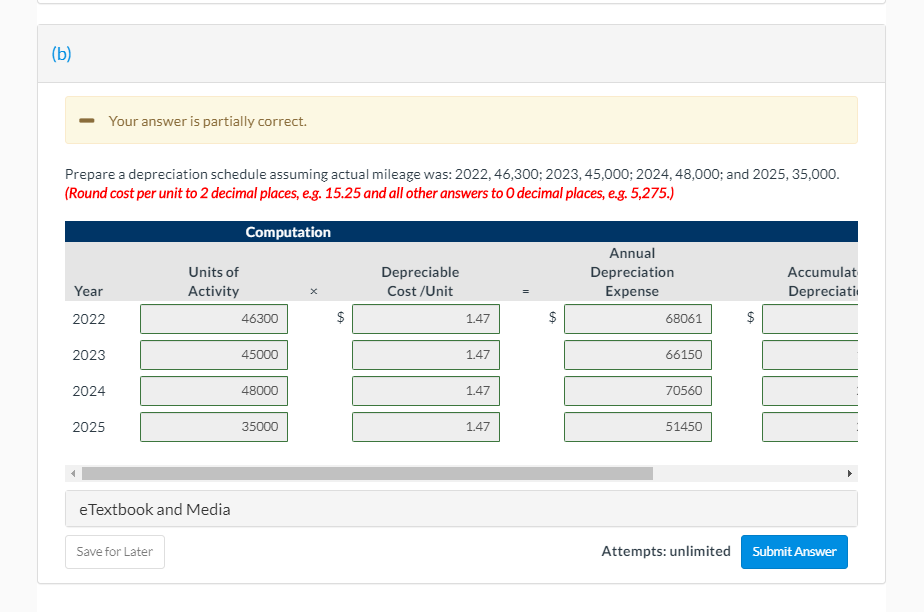Click the horizontal scrollbar thumb under the table
924x612 pixels.
pos(367,474)
